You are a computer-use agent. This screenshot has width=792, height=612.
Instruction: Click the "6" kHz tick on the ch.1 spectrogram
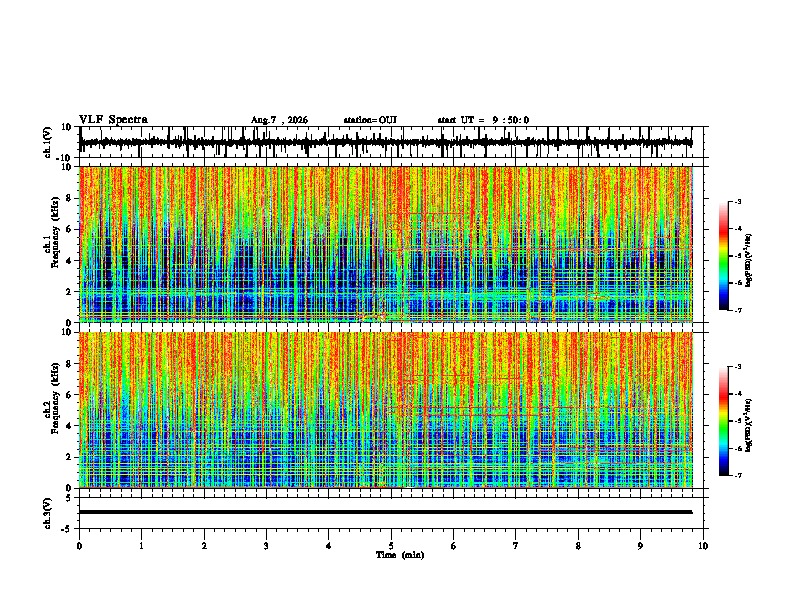69,229
